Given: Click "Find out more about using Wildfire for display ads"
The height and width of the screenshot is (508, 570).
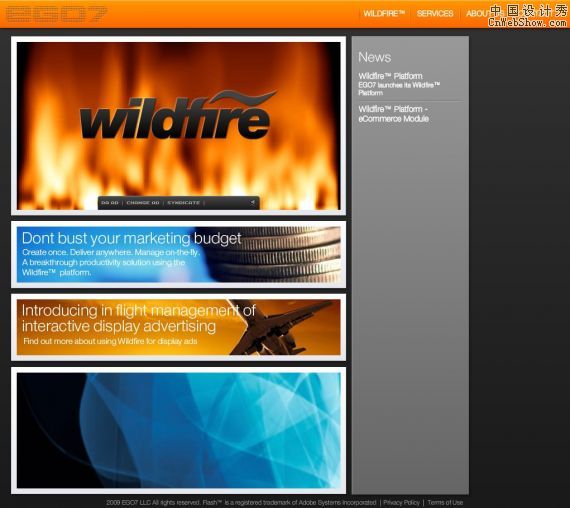Looking at the screenshot, I should coord(110,341).
